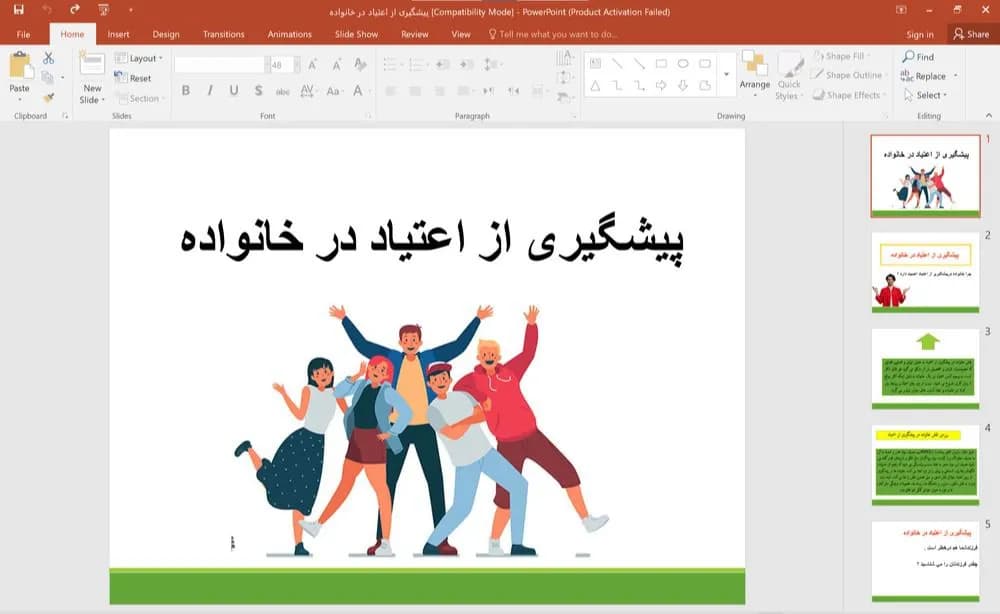The image size is (1000, 614).
Task: Select slide 5 thumbnail
Action: 925,561
